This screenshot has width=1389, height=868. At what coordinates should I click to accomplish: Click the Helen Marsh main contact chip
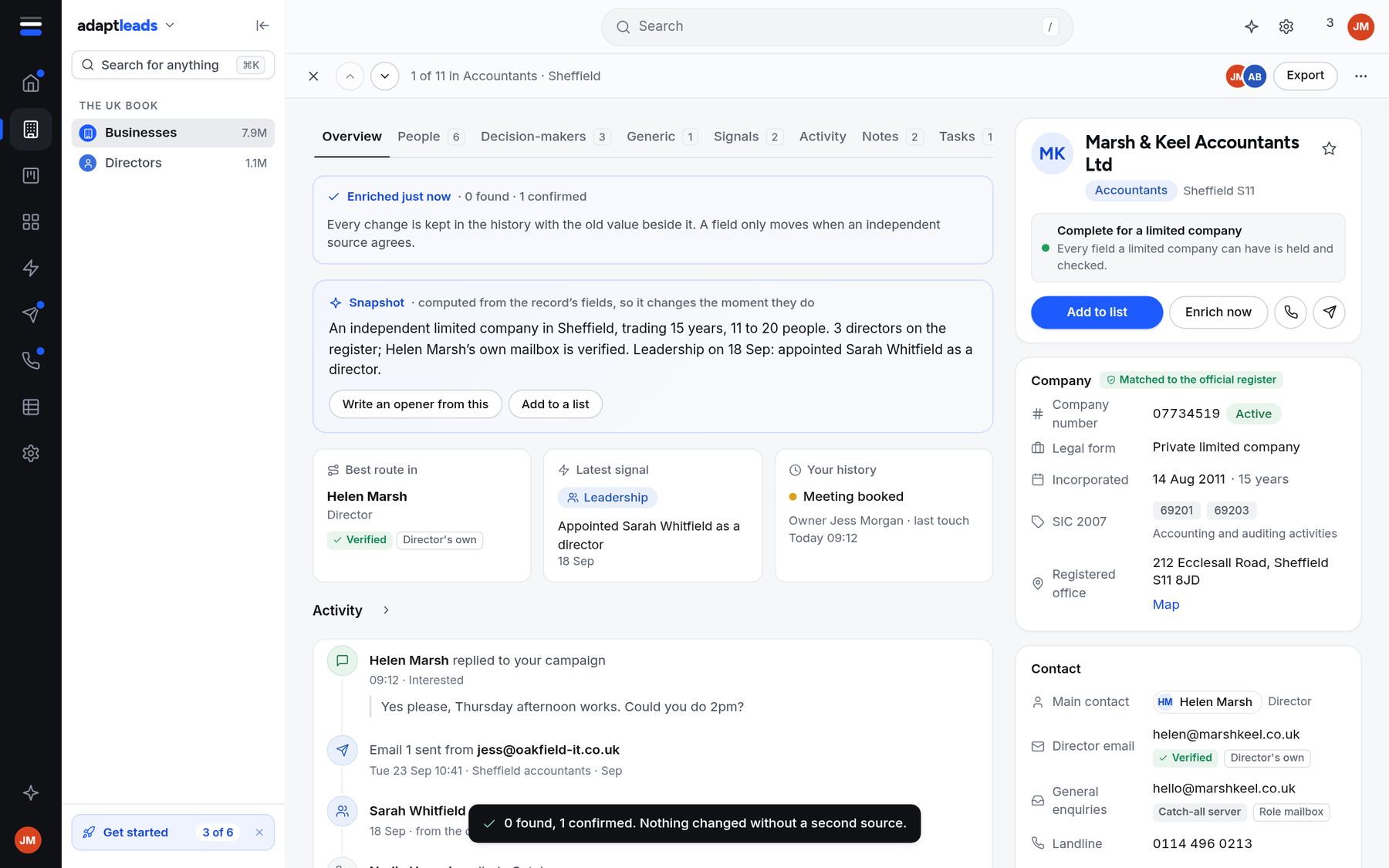[x=1206, y=702]
